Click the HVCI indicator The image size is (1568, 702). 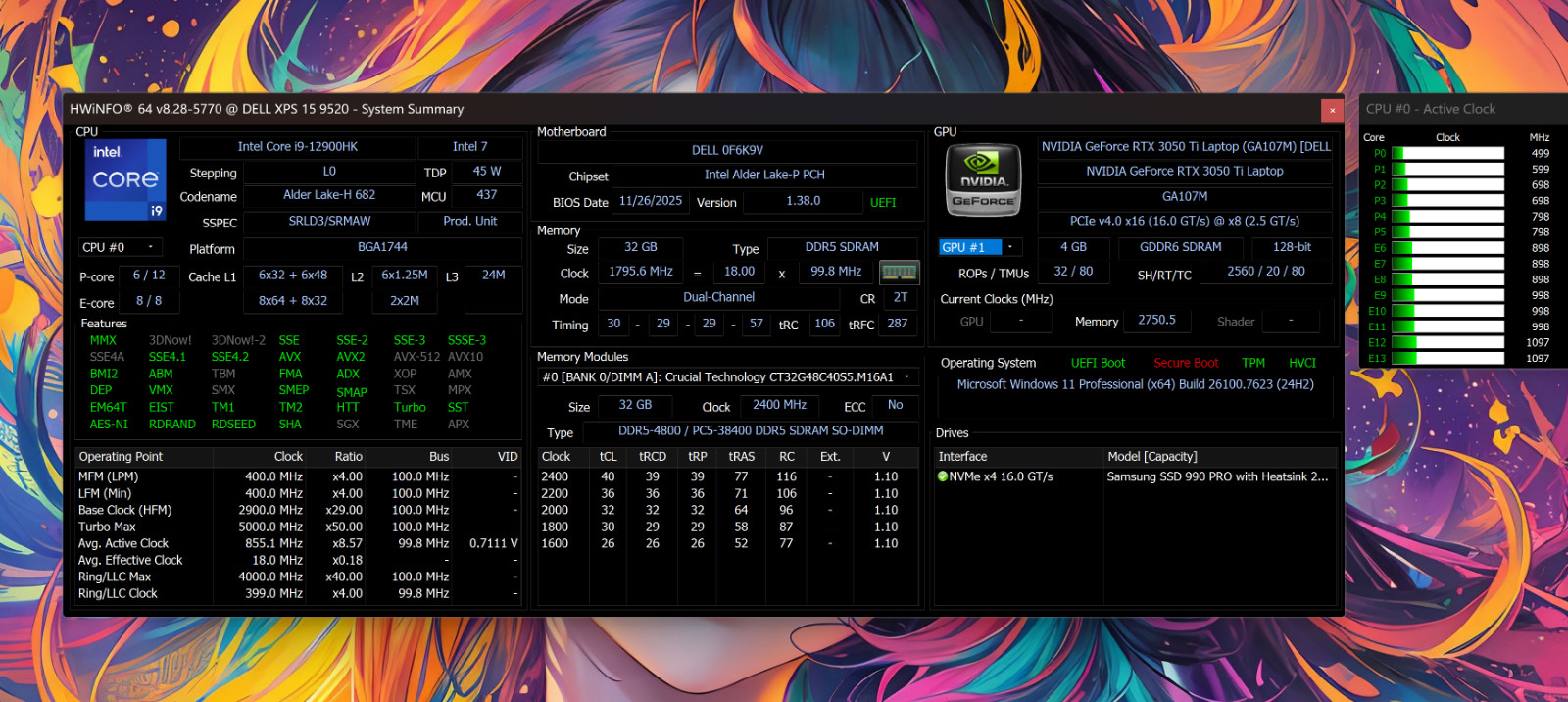click(1302, 363)
